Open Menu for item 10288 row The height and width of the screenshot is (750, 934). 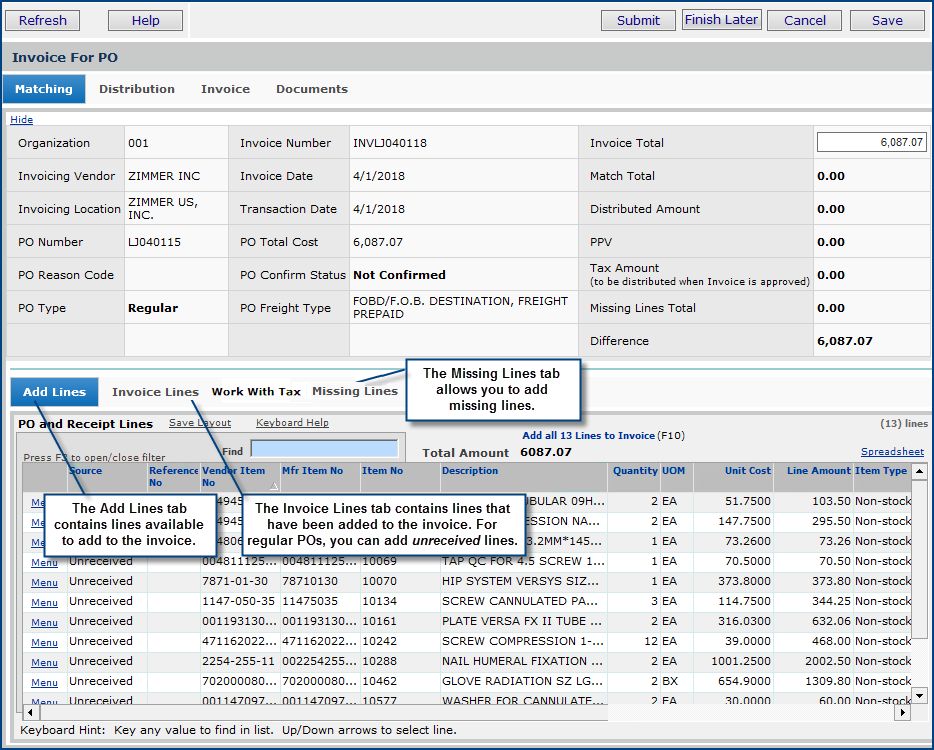tap(44, 662)
